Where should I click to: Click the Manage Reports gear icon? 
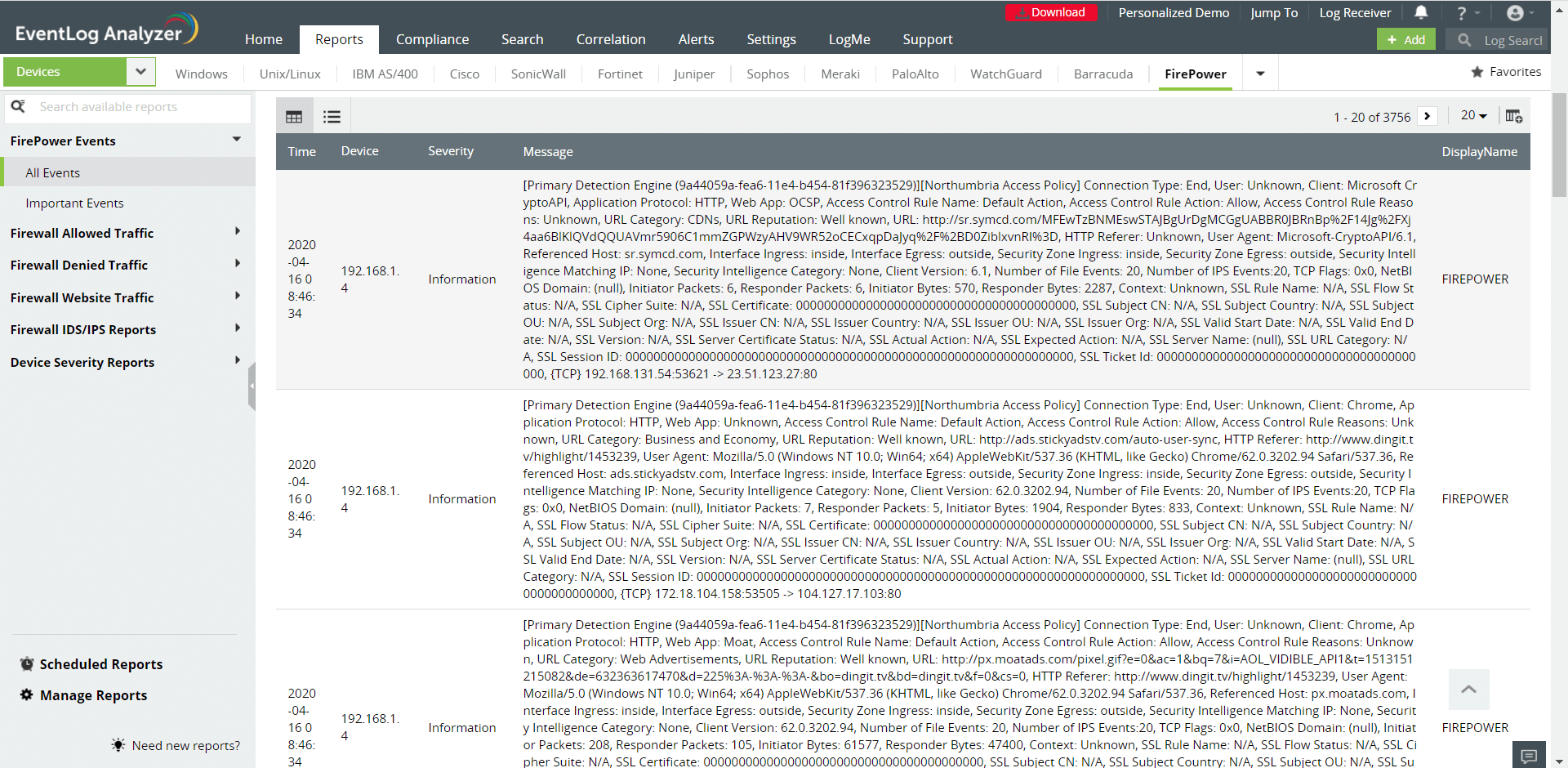(27, 694)
